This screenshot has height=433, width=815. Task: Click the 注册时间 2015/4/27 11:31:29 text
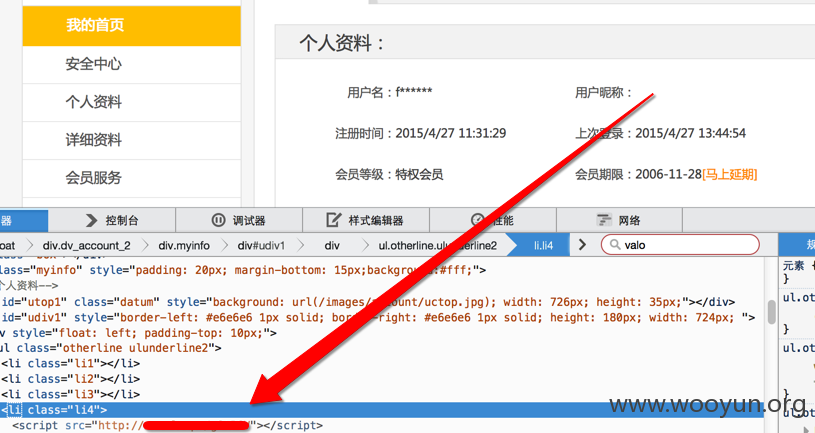tap(420, 134)
